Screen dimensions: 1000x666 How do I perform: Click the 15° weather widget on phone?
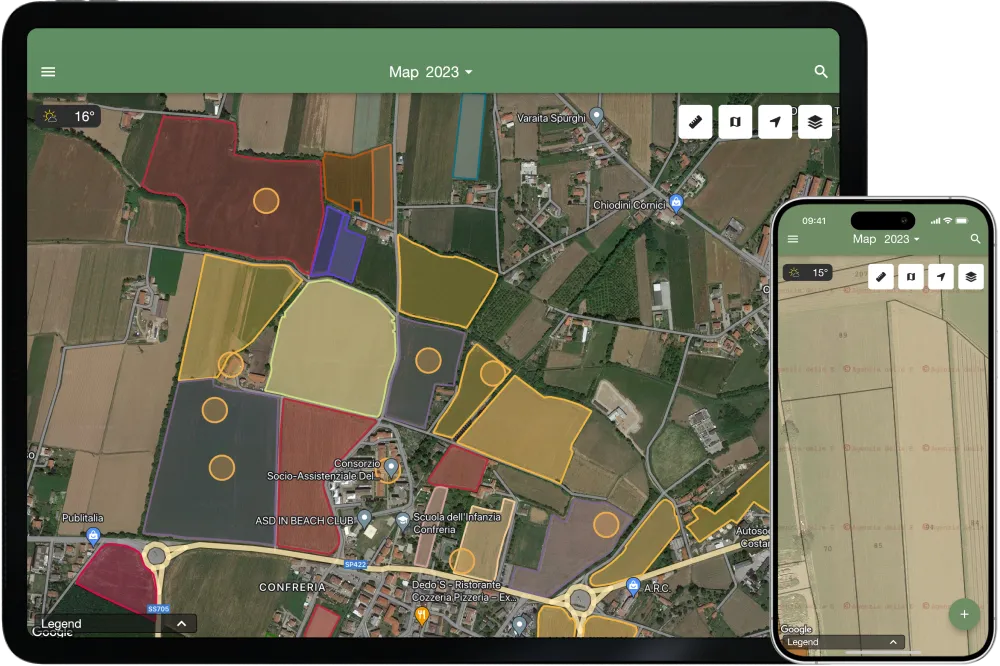pos(807,273)
